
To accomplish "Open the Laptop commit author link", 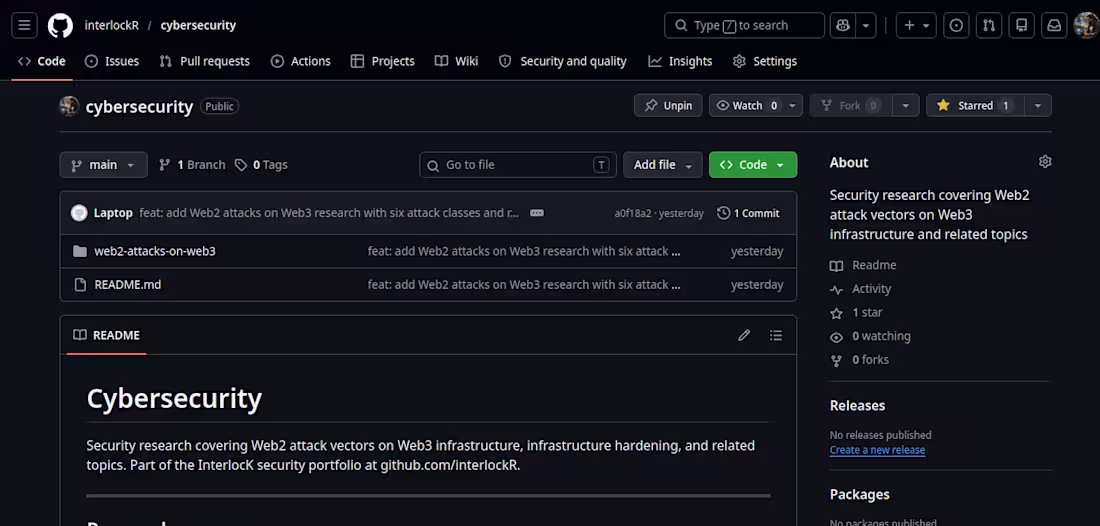I will (x=113, y=213).
